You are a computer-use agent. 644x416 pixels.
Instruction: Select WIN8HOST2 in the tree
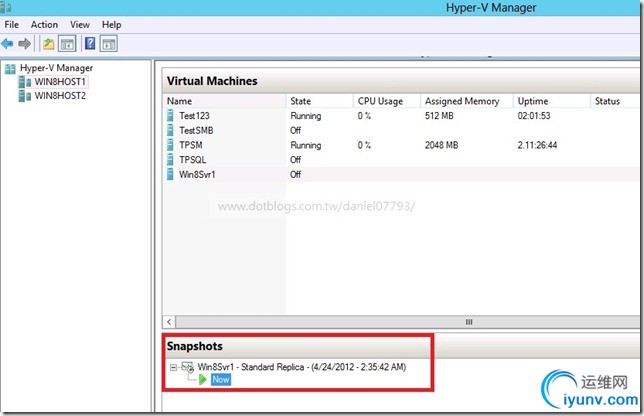coord(60,96)
